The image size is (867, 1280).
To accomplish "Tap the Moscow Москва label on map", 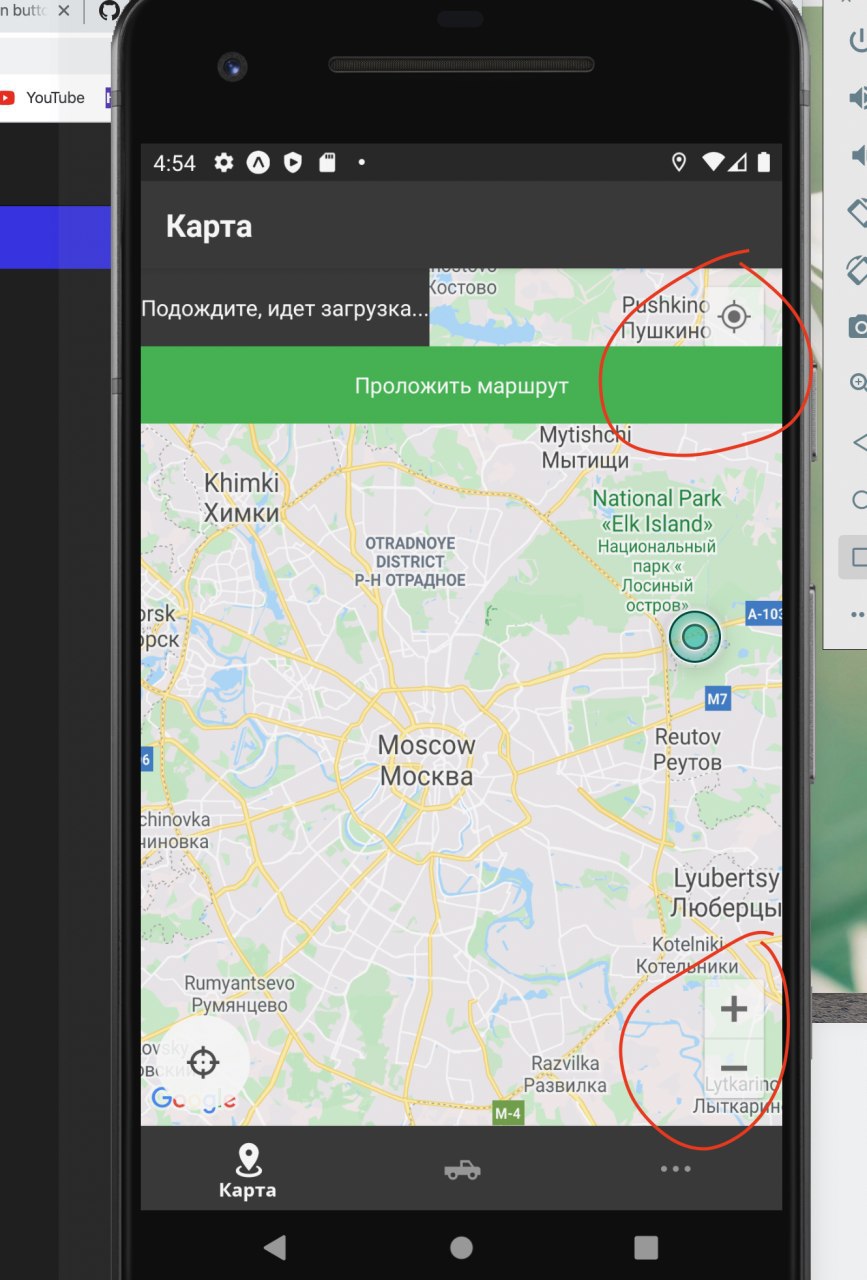I will point(427,760).
